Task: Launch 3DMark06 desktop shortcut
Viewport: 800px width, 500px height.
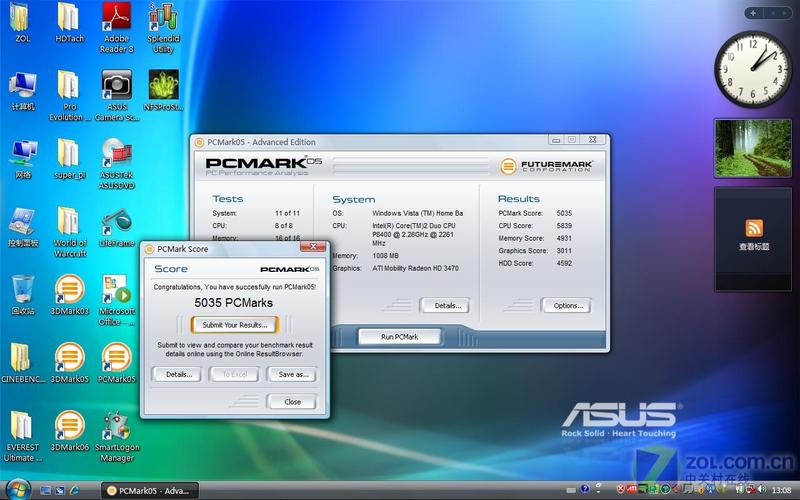Action: 69,432
